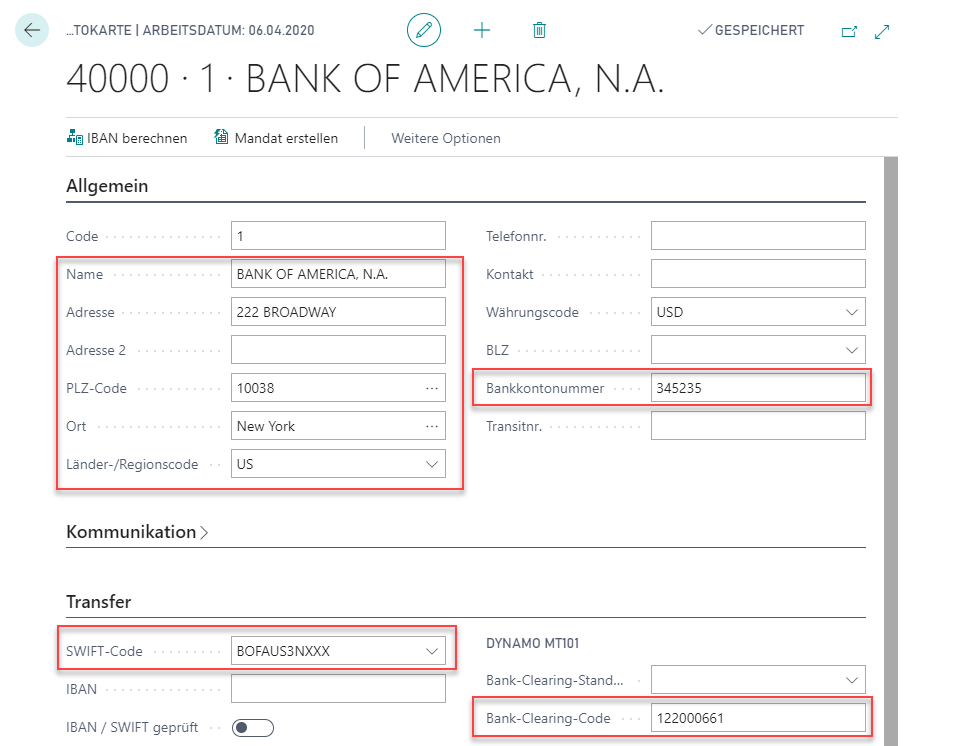Open the Länder-/Regionscode dropdown

[432, 464]
